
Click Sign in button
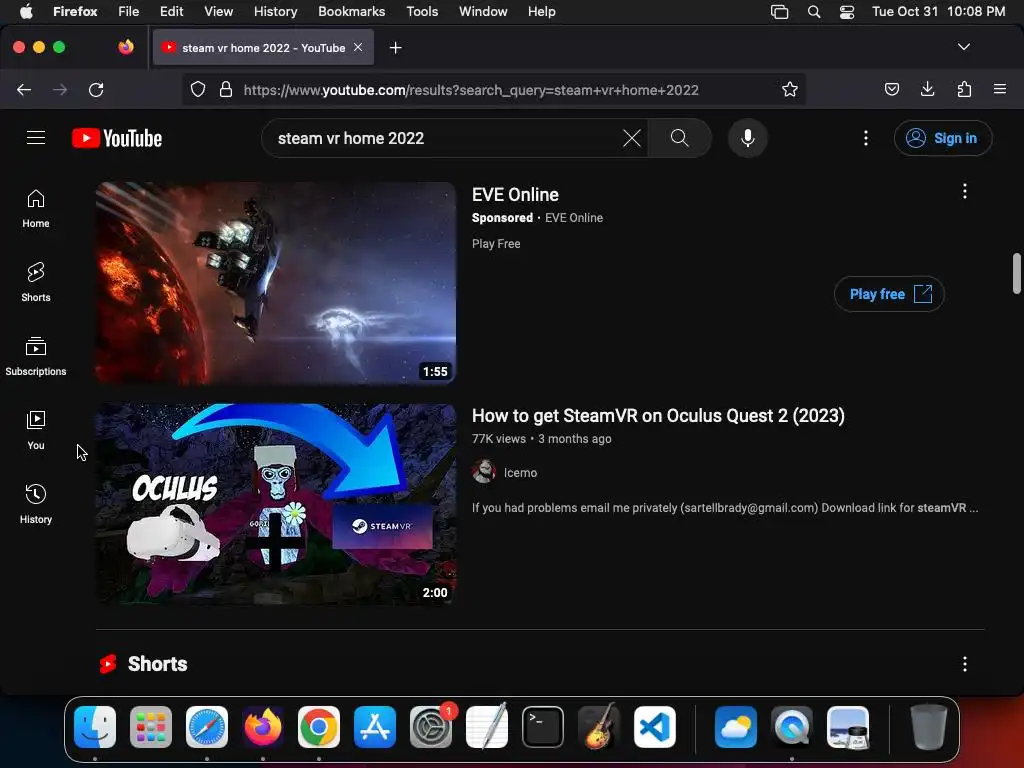coord(942,138)
